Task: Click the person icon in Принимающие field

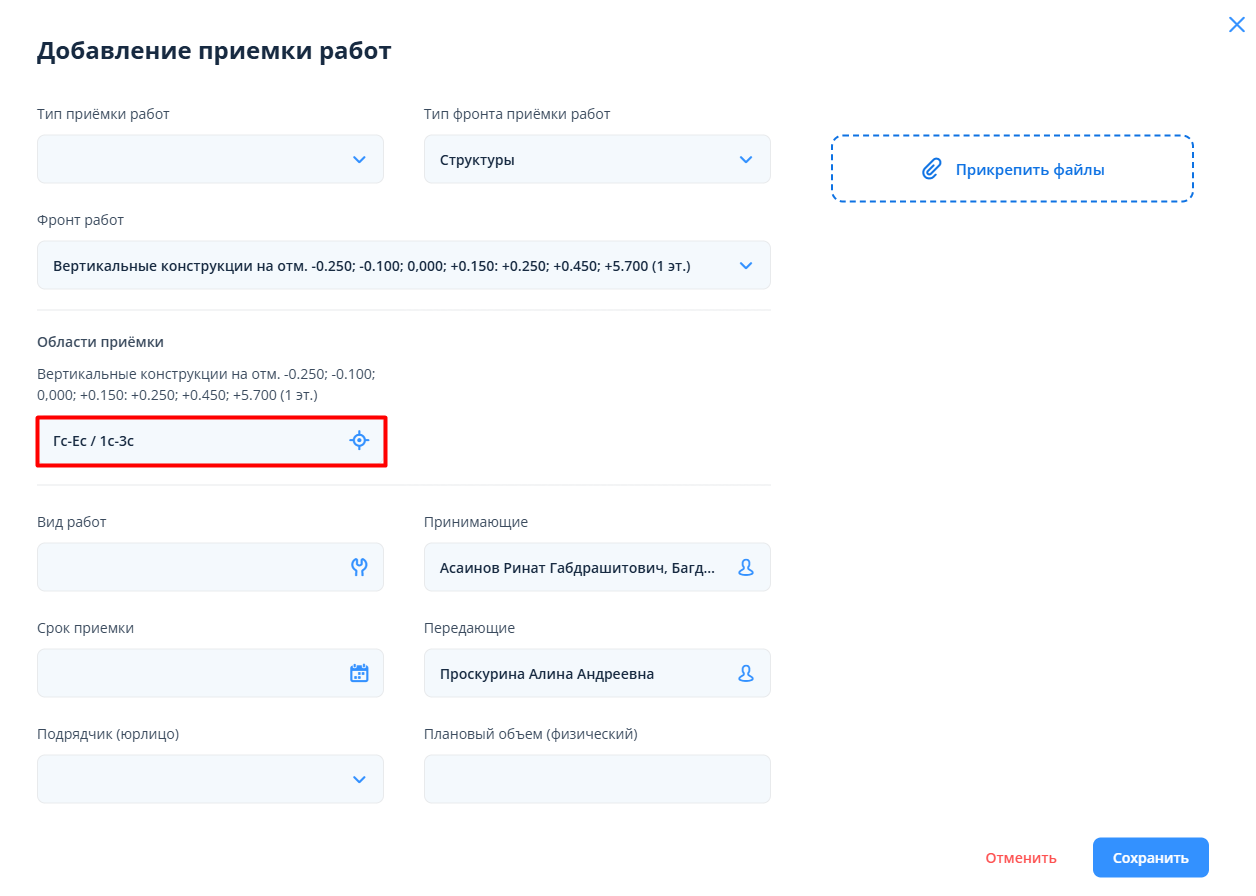Action: [745, 567]
